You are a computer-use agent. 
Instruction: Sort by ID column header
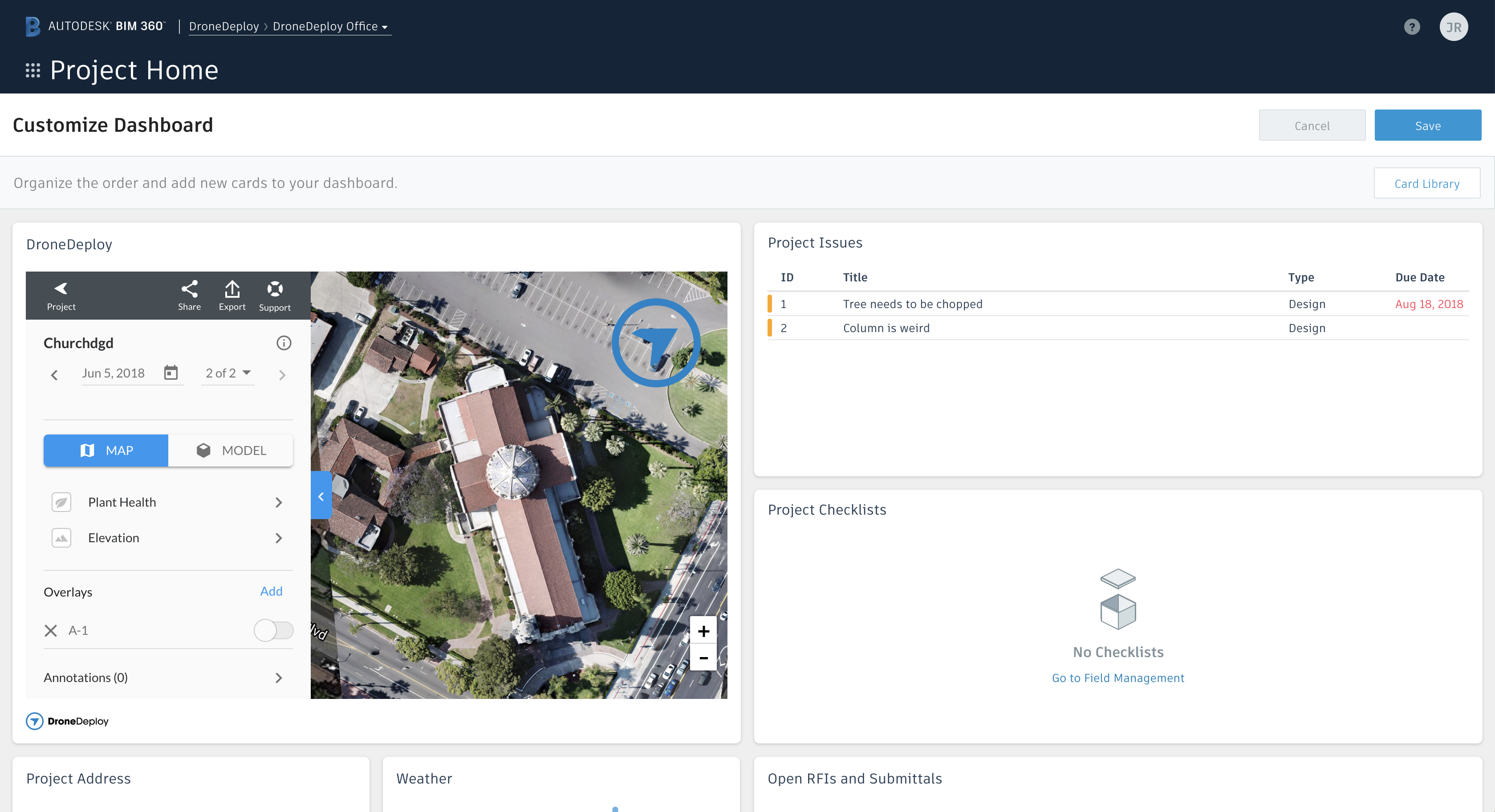point(787,277)
